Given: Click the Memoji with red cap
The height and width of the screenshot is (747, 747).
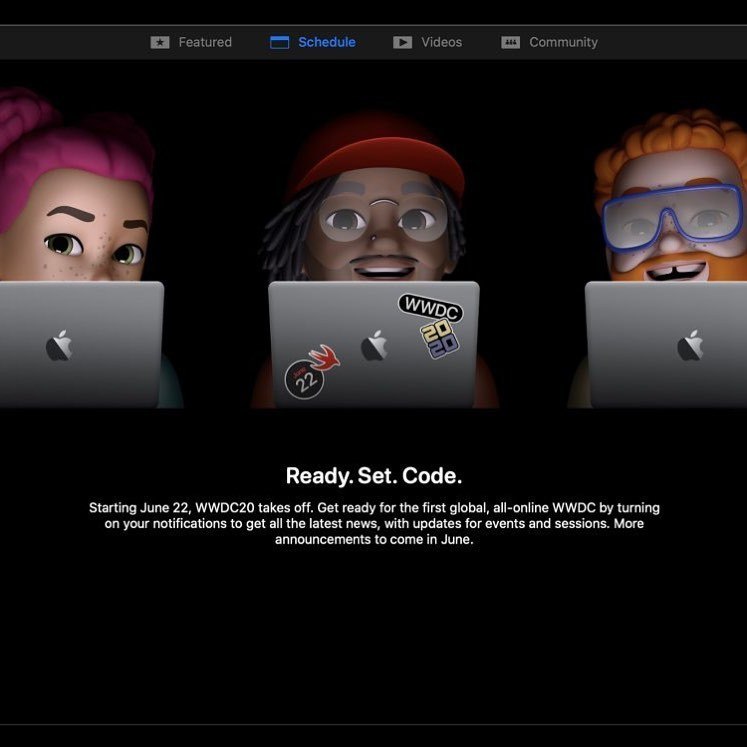Looking at the screenshot, I should (373, 200).
